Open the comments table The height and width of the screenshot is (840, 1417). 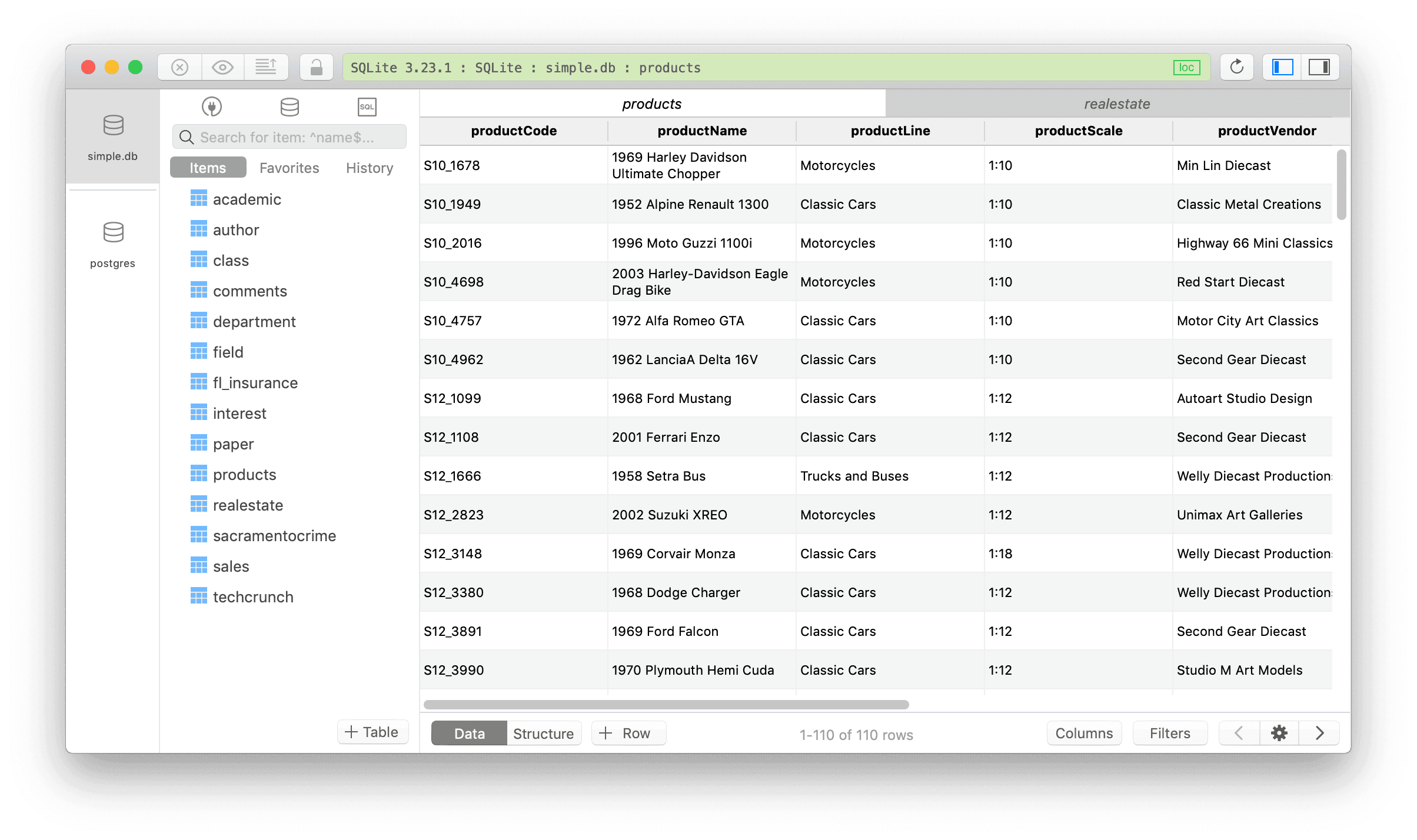[x=238, y=291]
